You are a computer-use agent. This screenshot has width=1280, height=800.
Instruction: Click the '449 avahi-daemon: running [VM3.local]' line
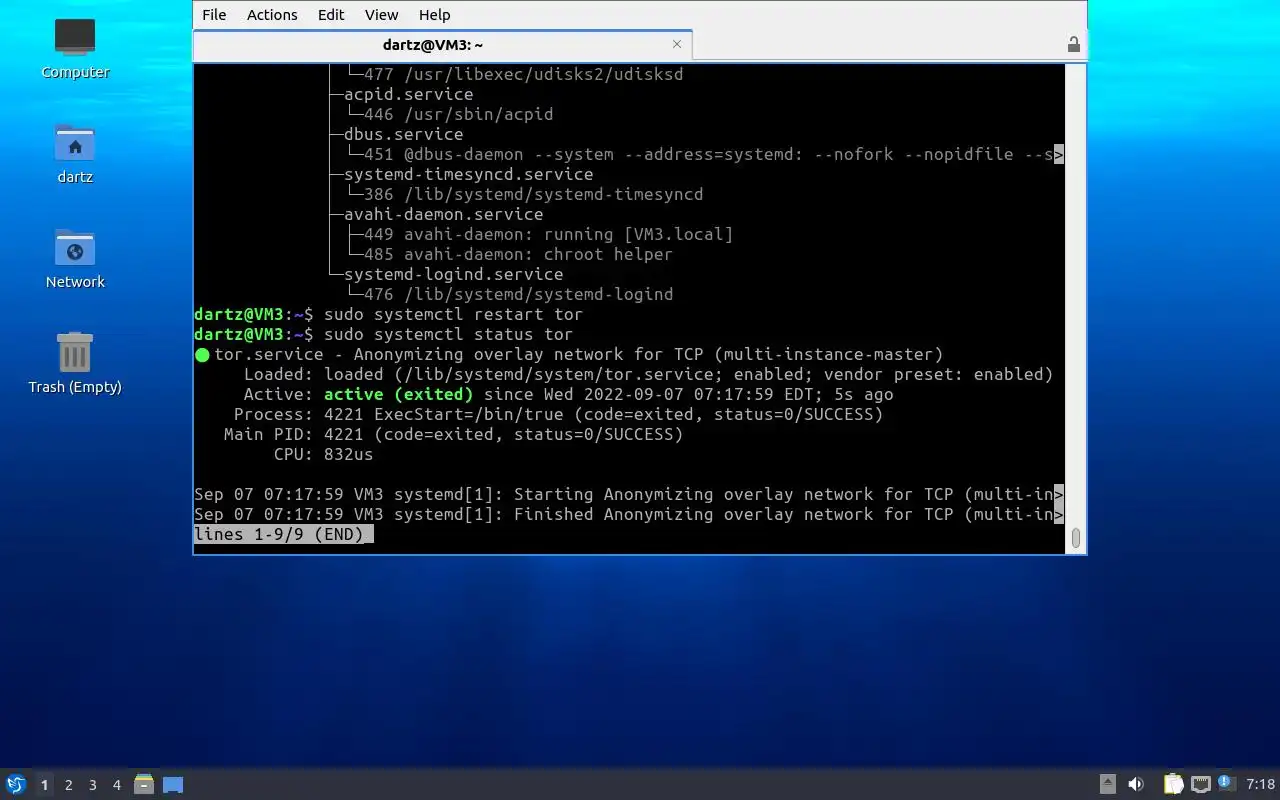[x=549, y=234]
